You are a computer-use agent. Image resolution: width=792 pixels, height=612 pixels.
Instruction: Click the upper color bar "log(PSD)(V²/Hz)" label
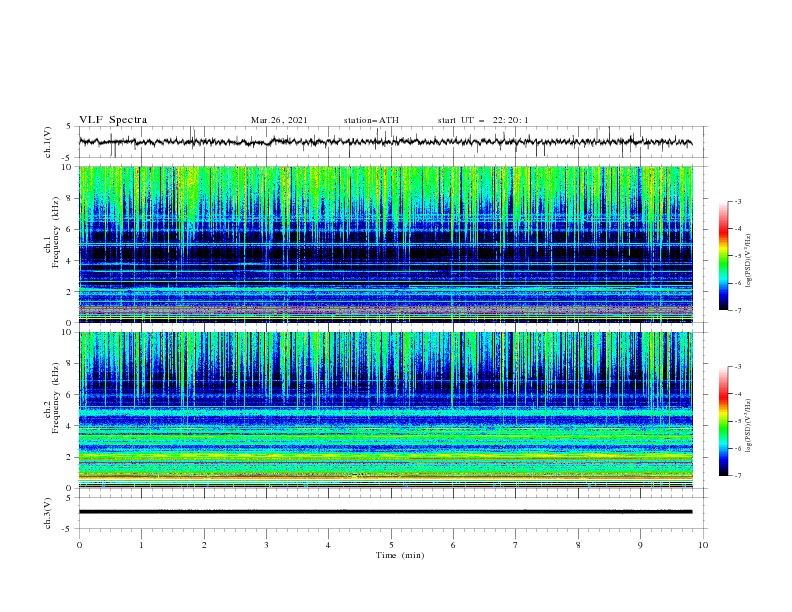[749, 261]
